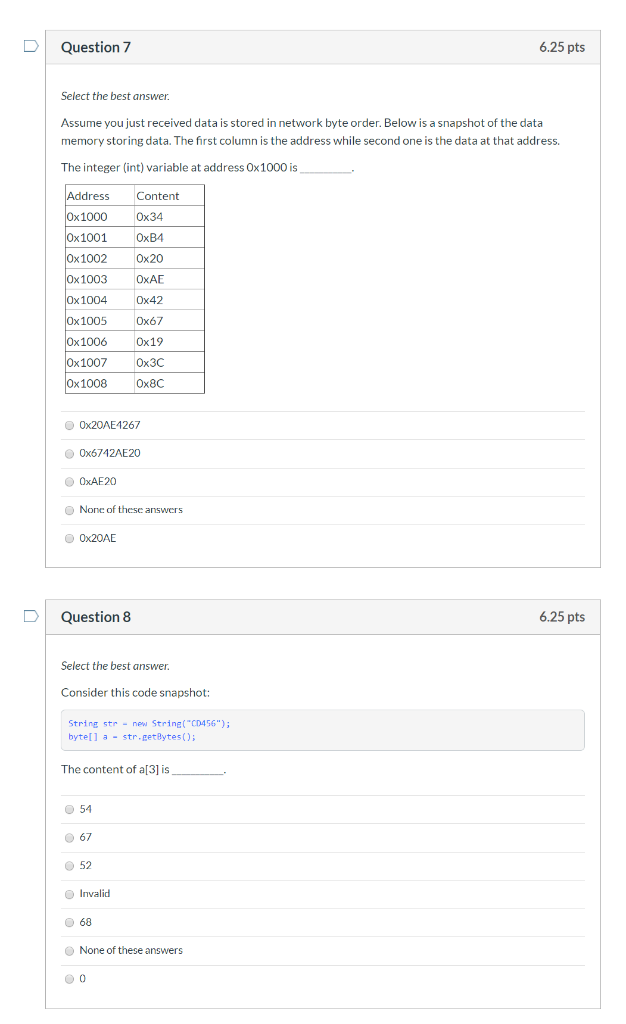Click the Question 8 header
This screenshot has height=1024, width=626.
click(95, 616)
